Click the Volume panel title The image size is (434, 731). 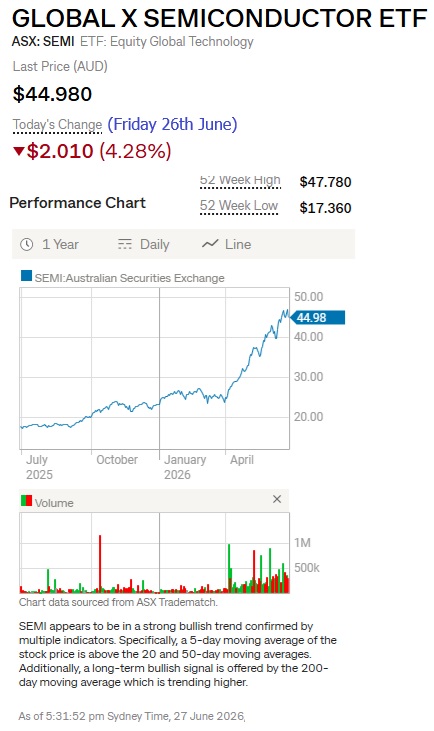[54, 503]
